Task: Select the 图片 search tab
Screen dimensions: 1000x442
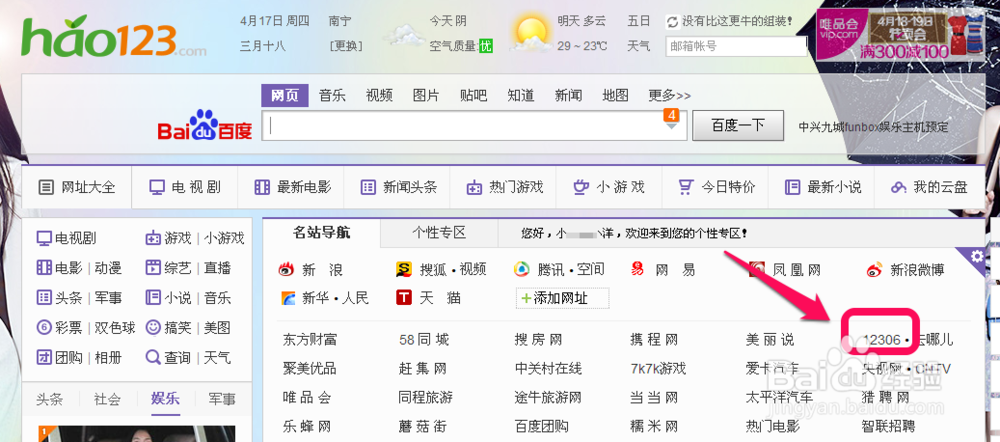Action: pos(426,96)
